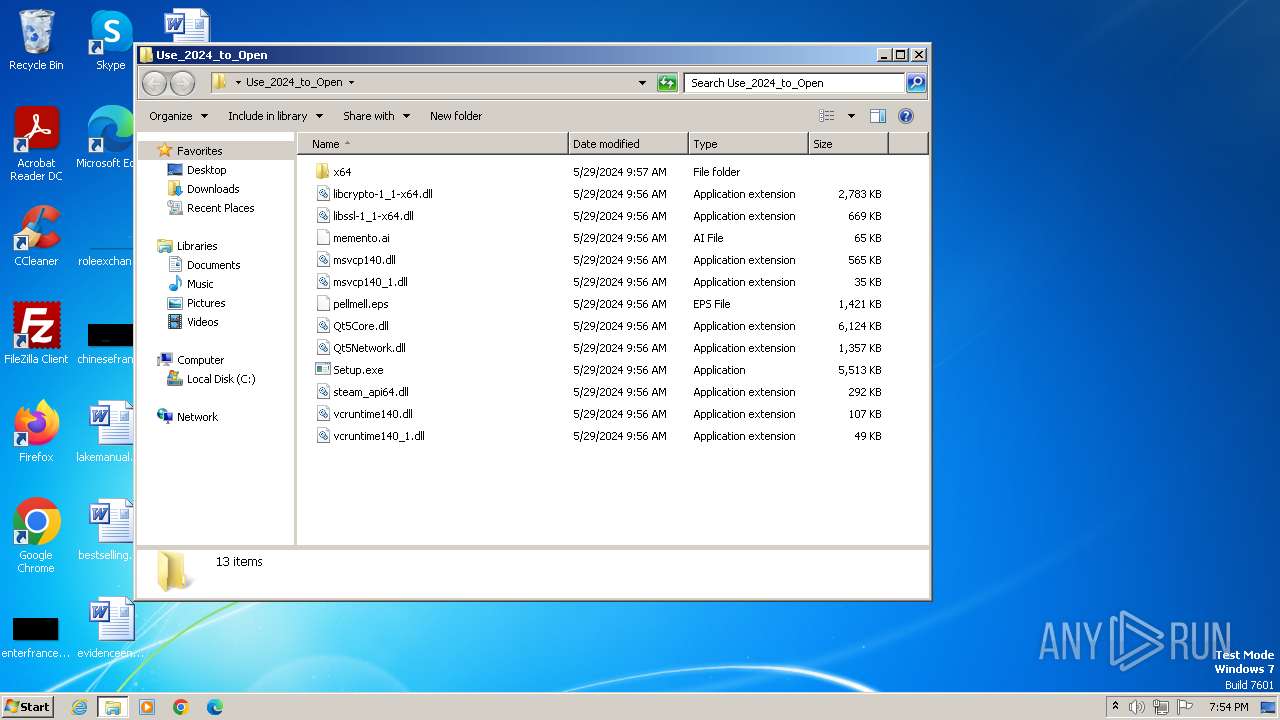Open Videos library in navigation pane
This screenshot has height=720, width=1280.
(202, 322)
